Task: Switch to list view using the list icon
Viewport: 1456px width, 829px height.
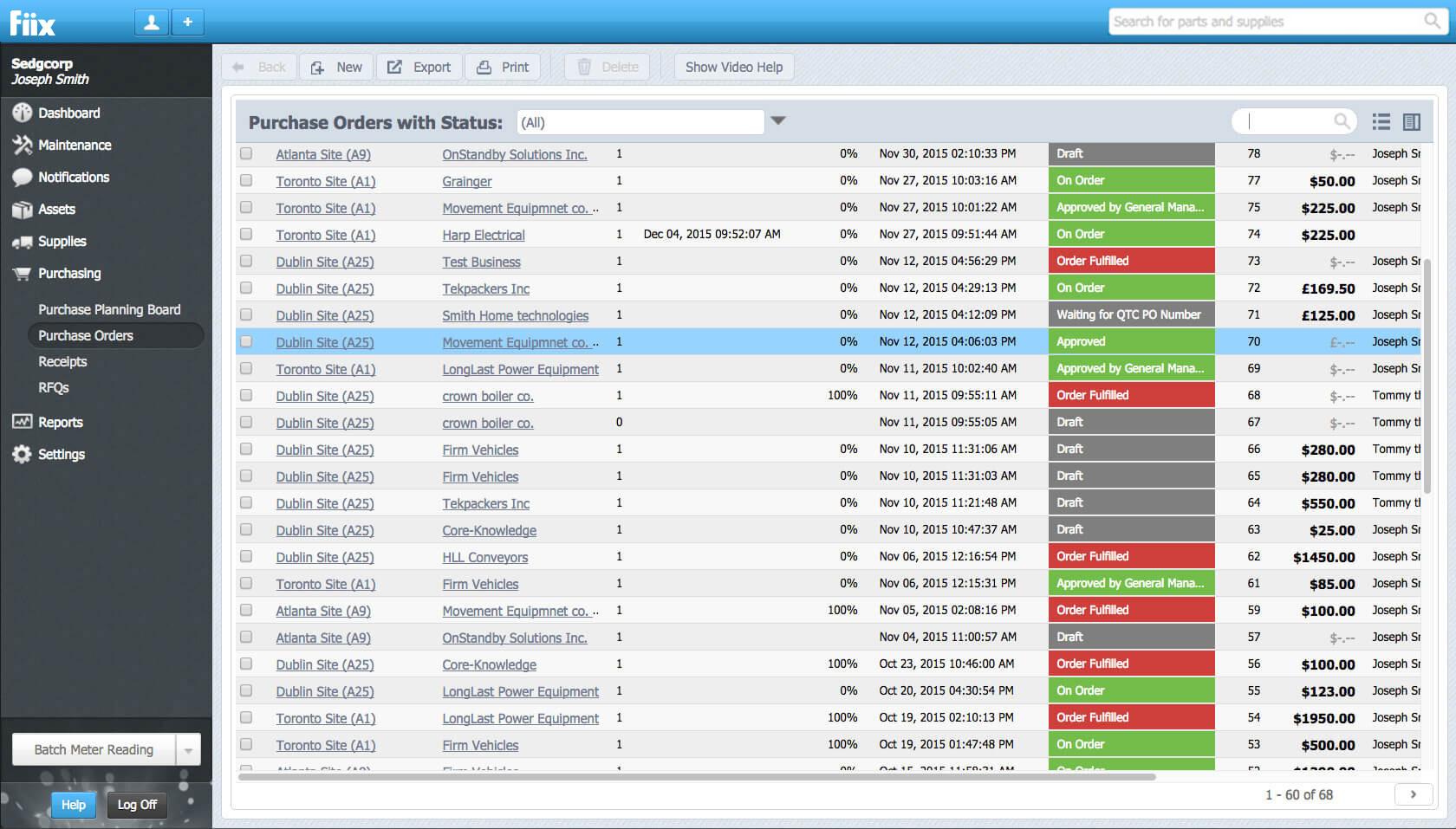Action: click(x=1381, y=121)
